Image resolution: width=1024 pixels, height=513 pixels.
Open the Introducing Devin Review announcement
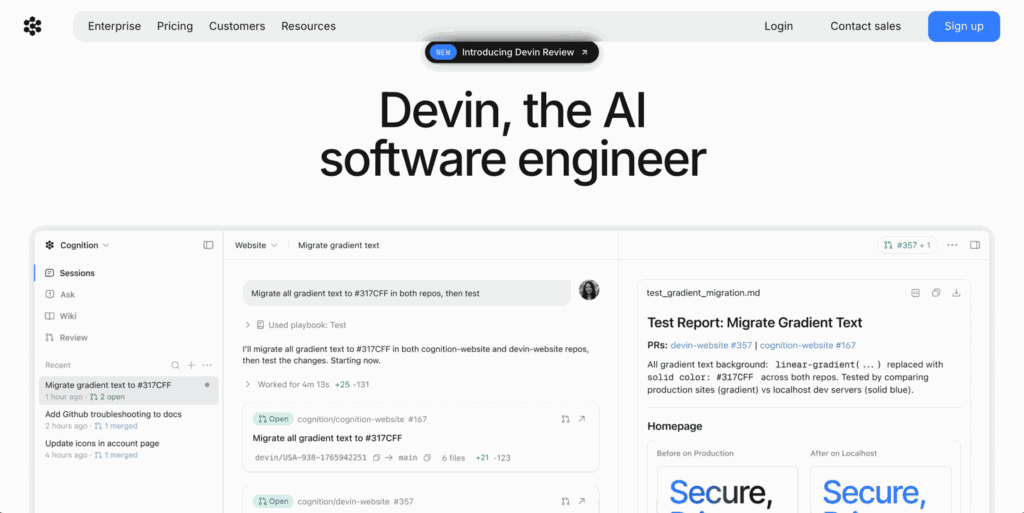[512, 52]
